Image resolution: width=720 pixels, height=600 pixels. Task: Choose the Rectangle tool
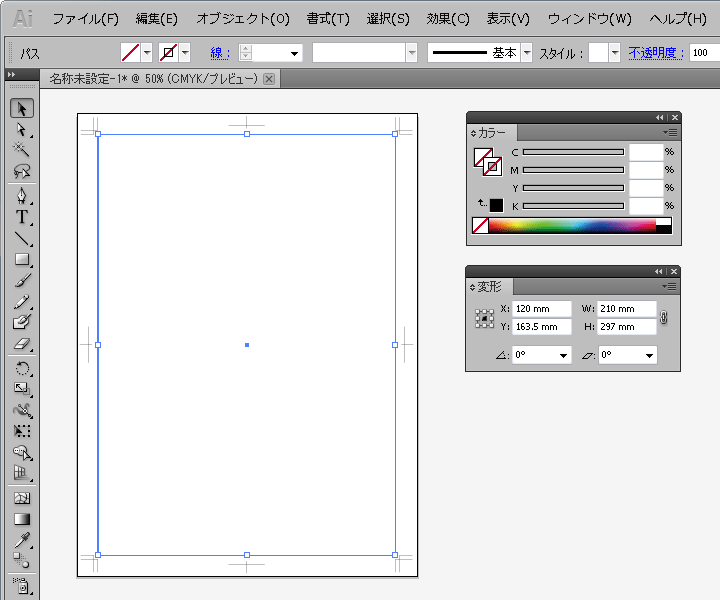(x=21, y=260)
